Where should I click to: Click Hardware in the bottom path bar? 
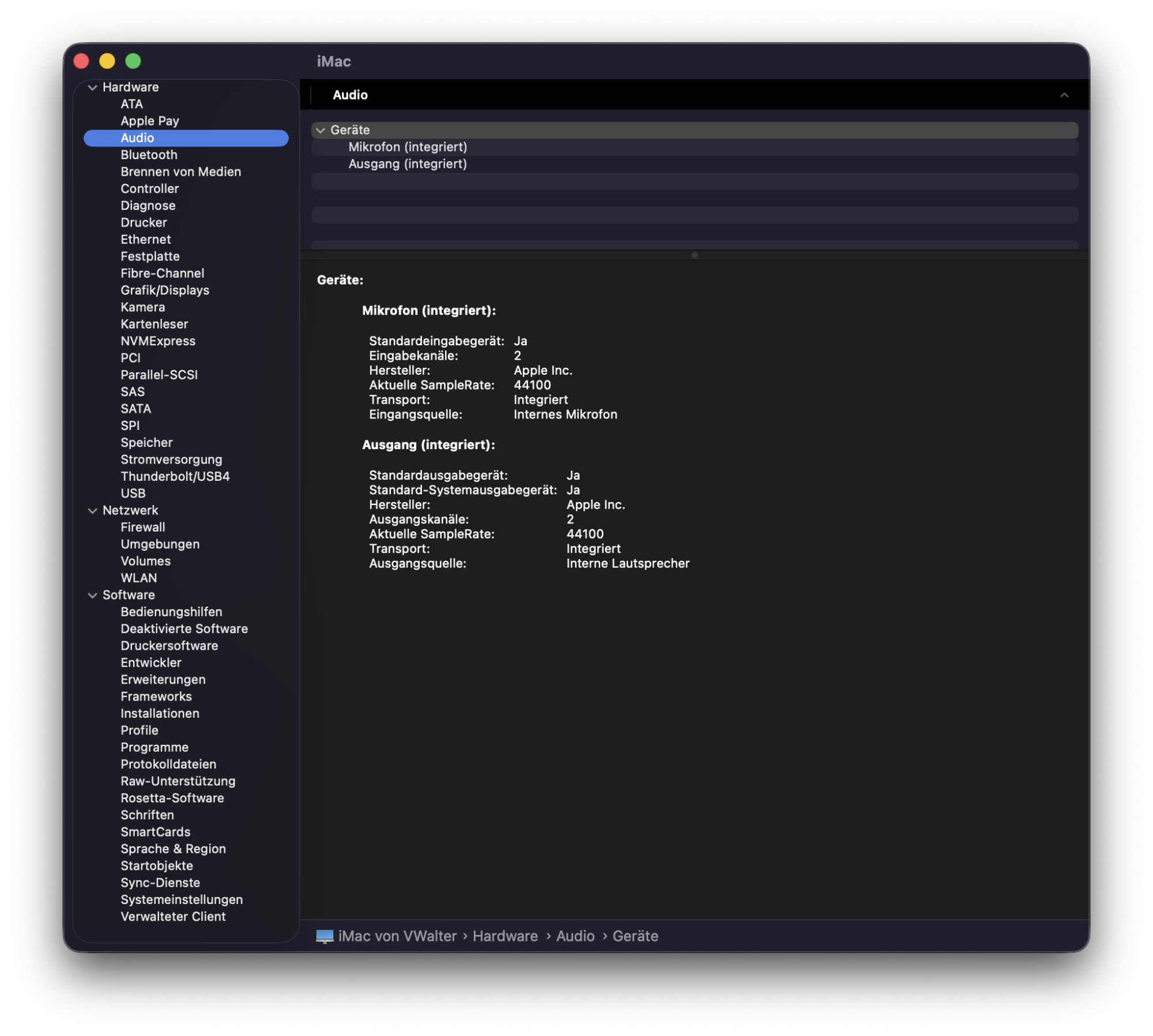(x=505, y=936)
